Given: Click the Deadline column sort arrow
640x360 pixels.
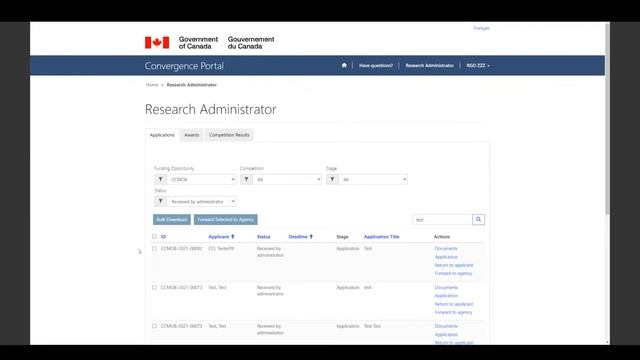Looking at the screenshot, I should (x=311, y=237).
